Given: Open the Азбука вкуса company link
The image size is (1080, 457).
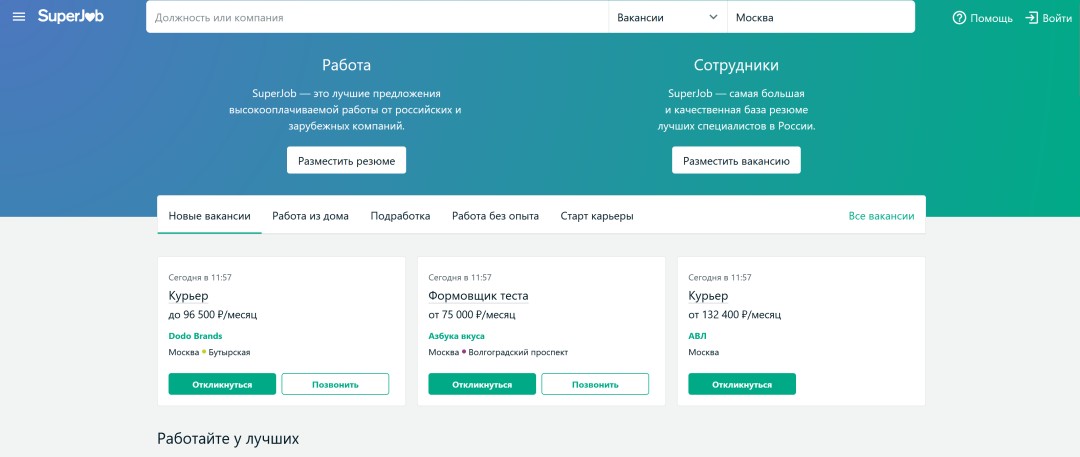Looking at the screenshot, I should (x=456, y=336).
